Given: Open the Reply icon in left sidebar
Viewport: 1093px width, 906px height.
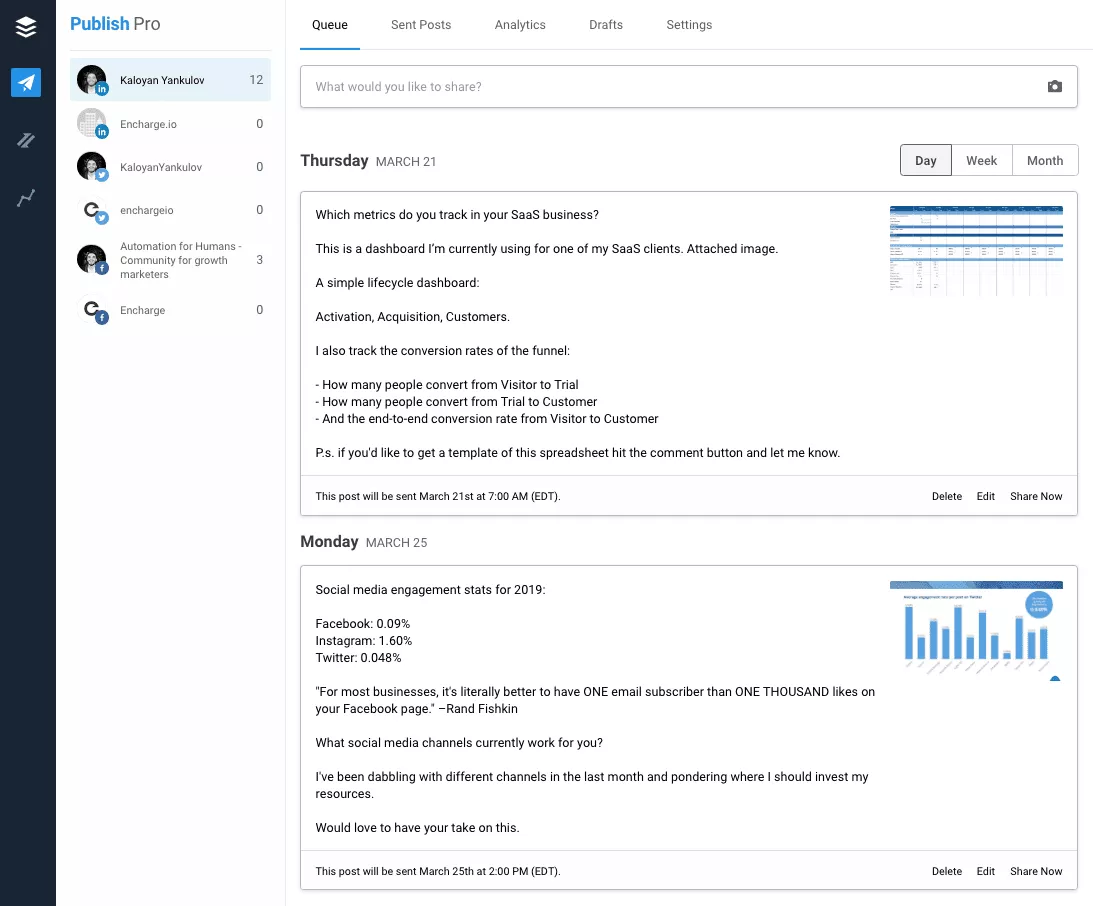Looking at the screenshot, I should (27, 141).
